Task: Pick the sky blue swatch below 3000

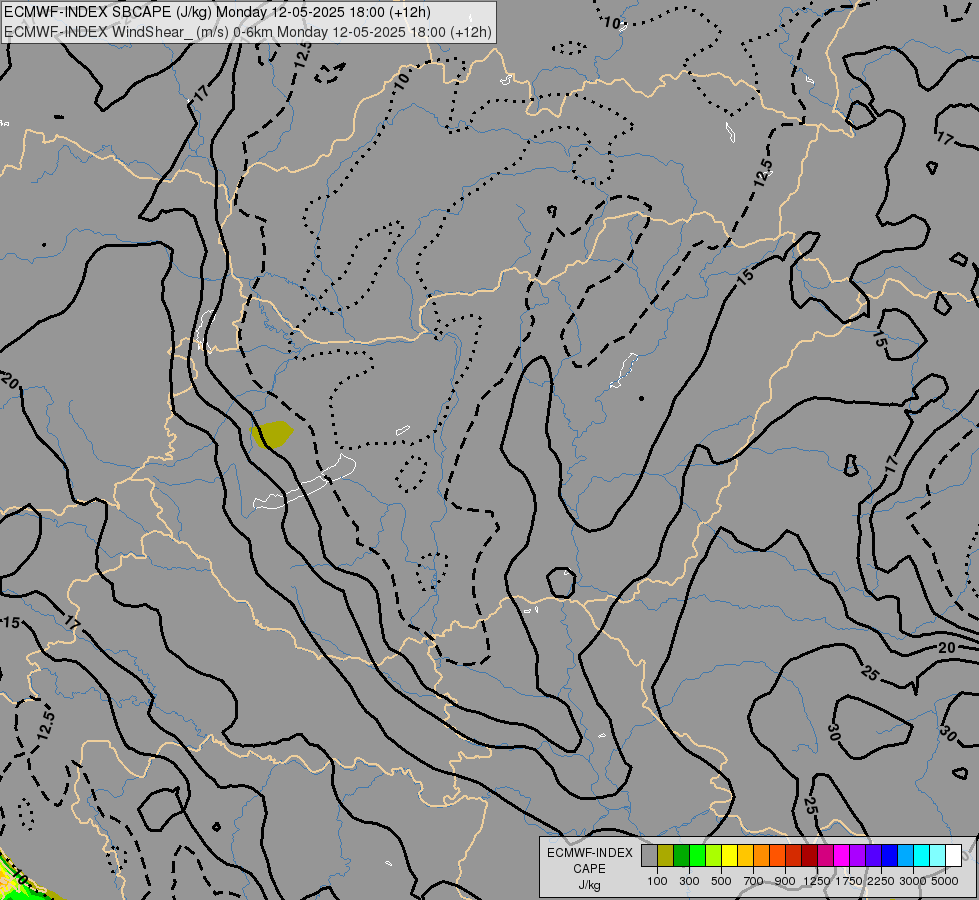Action: [x=906, y=855]
